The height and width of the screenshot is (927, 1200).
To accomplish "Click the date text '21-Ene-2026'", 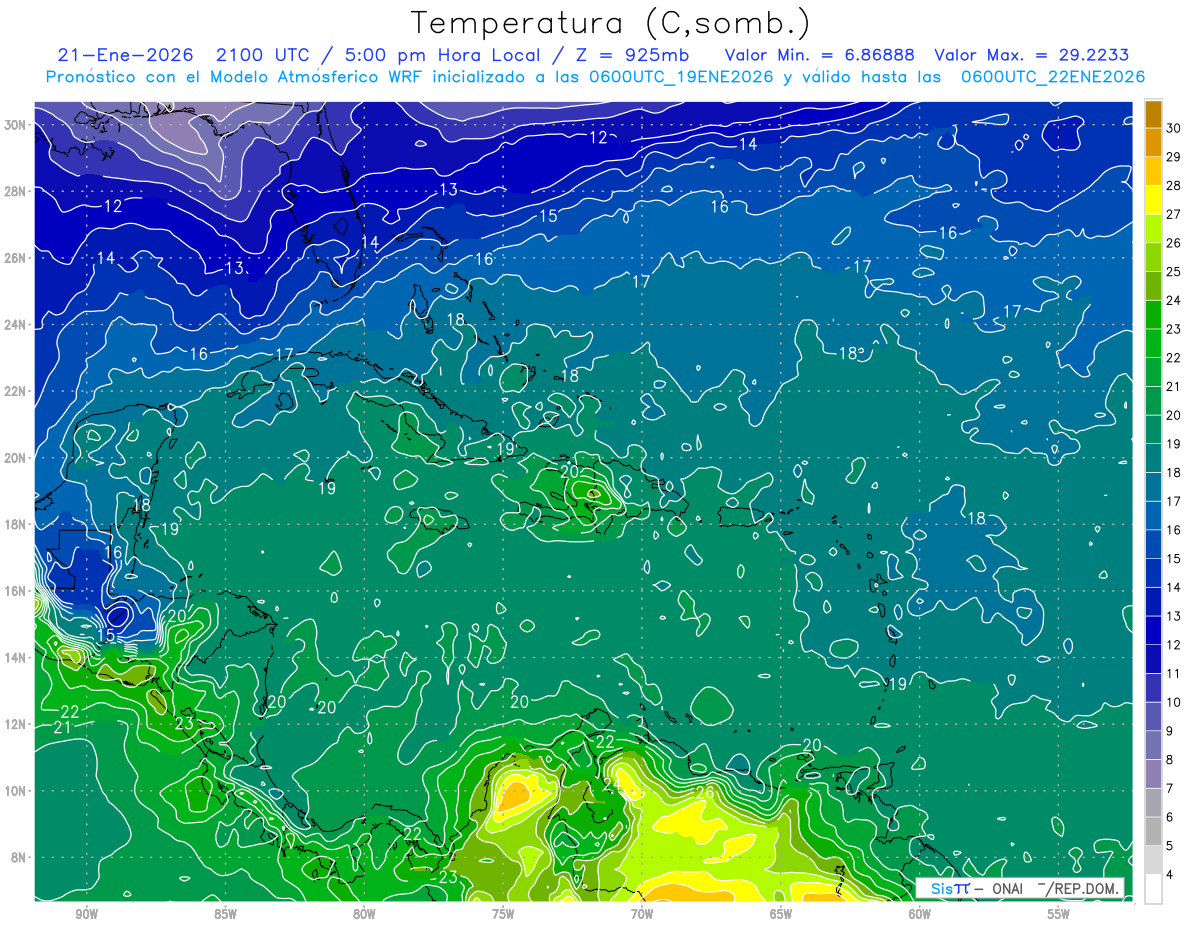I will coord(124,55).
